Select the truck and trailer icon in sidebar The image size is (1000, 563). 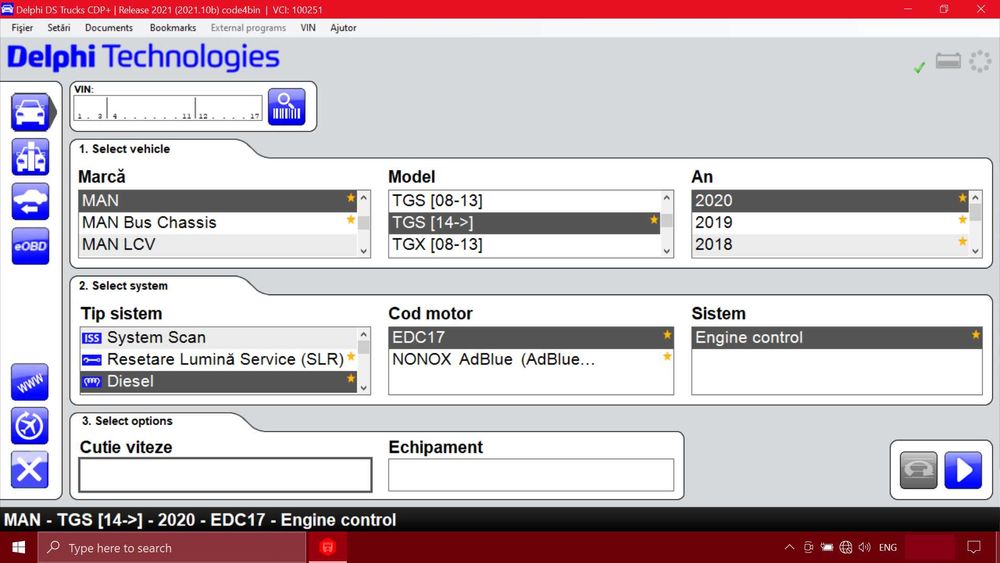(x=30, y=157)
